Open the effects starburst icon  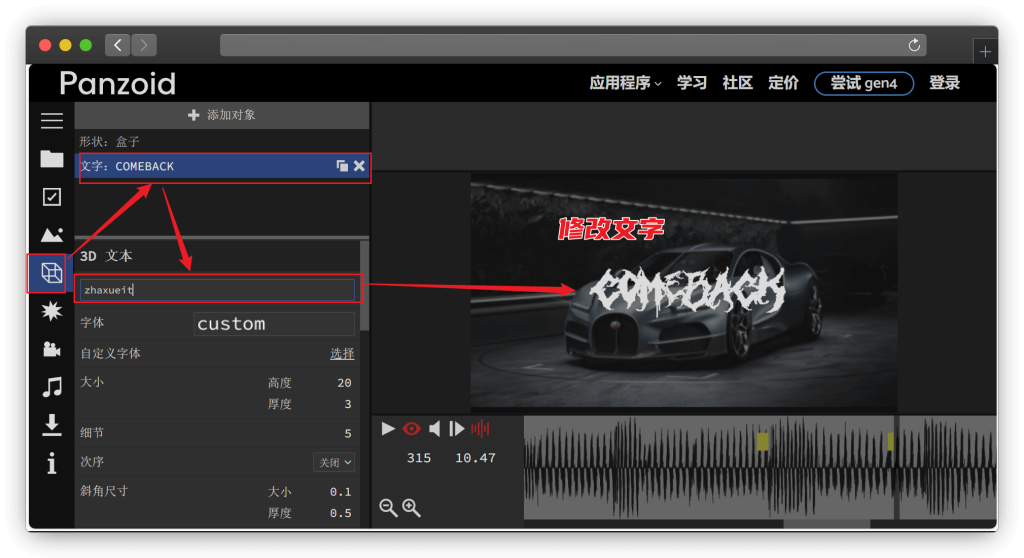(x=51, y=311)
